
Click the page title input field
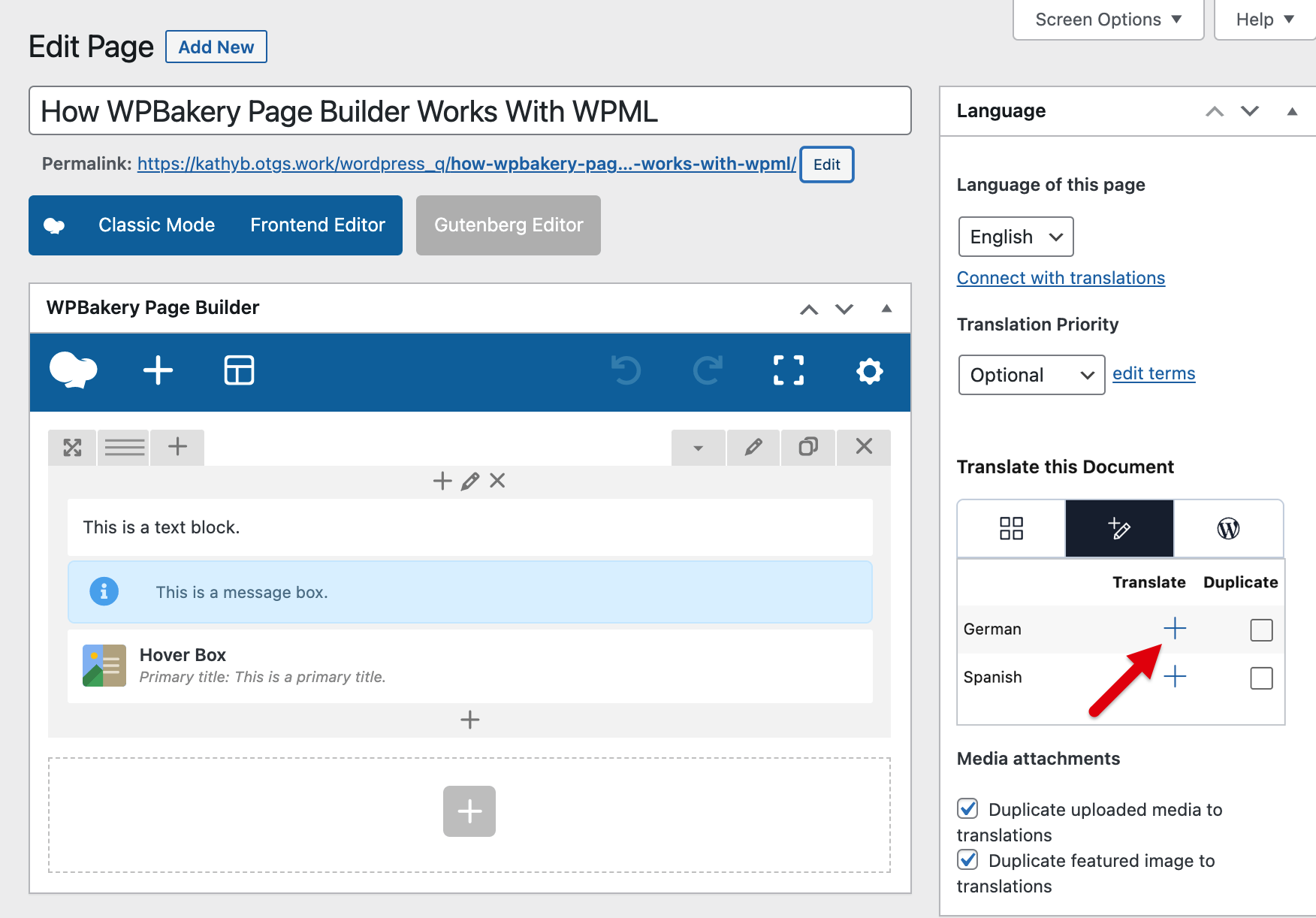click(470, 111)
